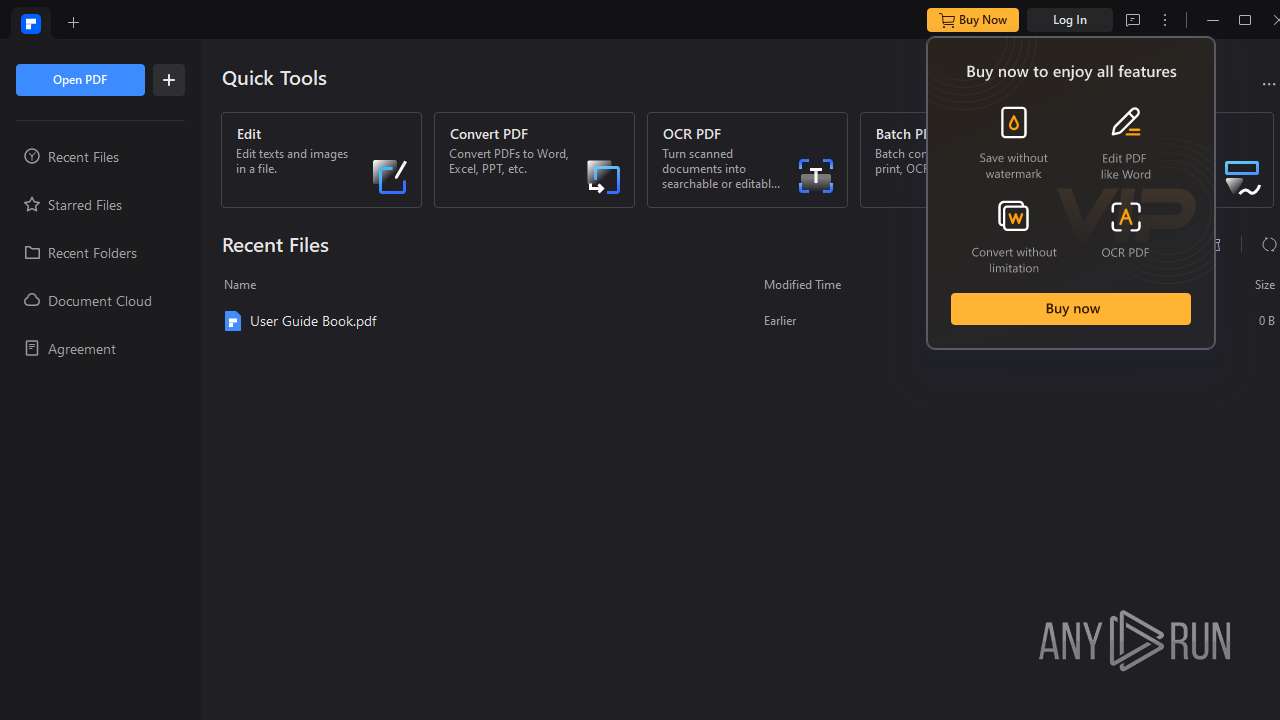The height and width of the screenshot is (720, 1280).
Task: Click the PDFelement home logo tab
Action: coord(31,22)
